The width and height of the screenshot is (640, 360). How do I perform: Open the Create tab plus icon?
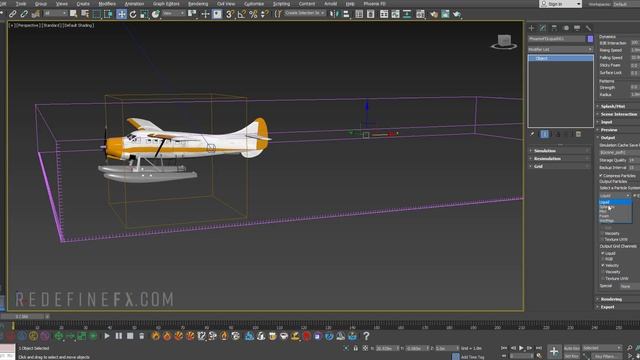click(531, 28)
